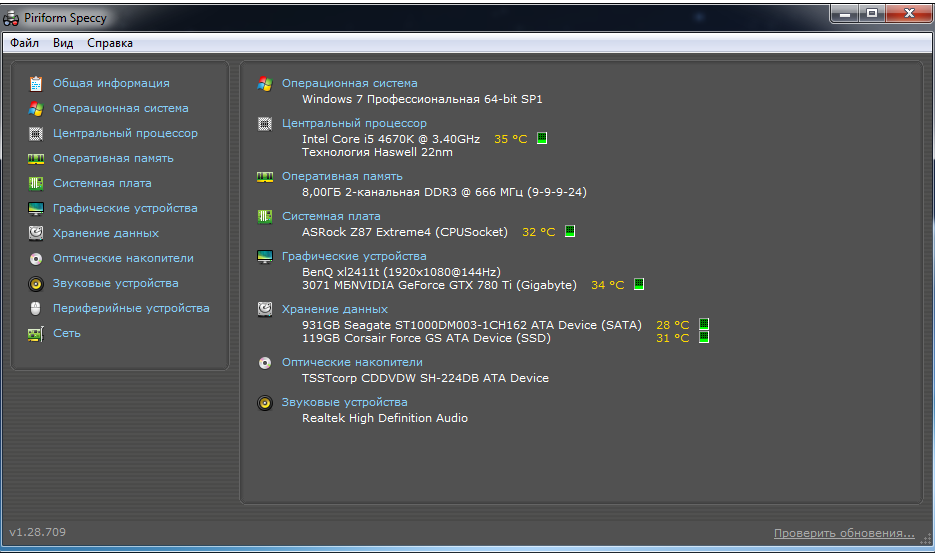Image resolution: width=935 pixels, height=553 pixels.
Task: Click Проверить обновления link
Action: (844, 533)
